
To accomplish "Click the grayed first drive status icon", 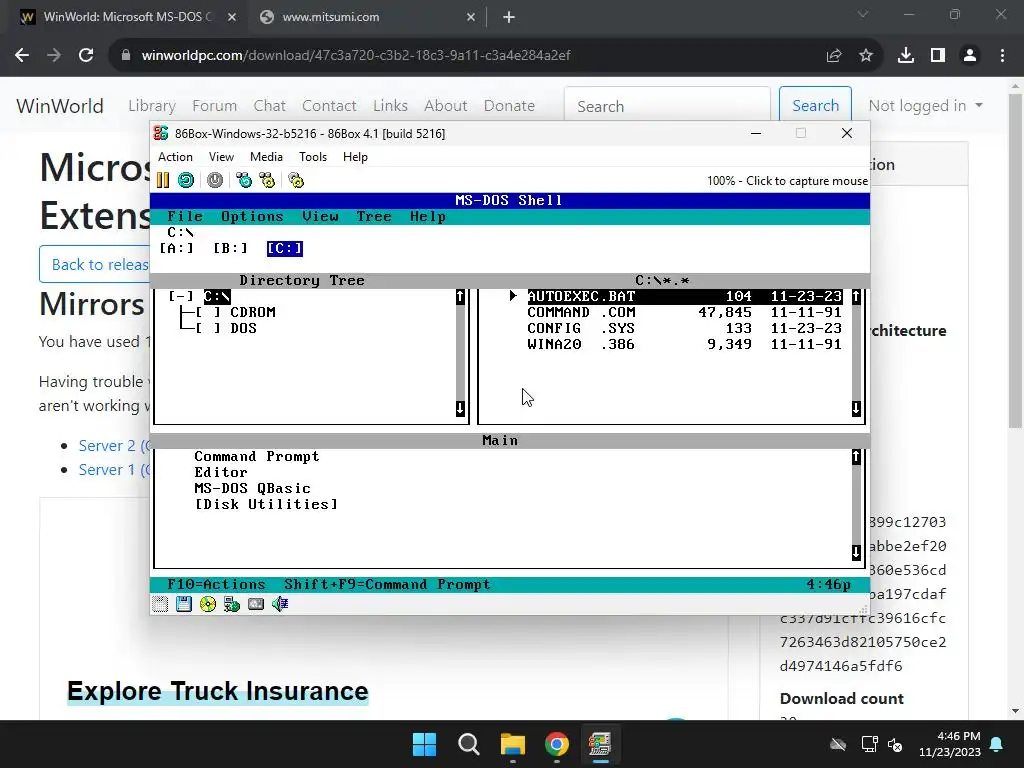I will (160, 604).
